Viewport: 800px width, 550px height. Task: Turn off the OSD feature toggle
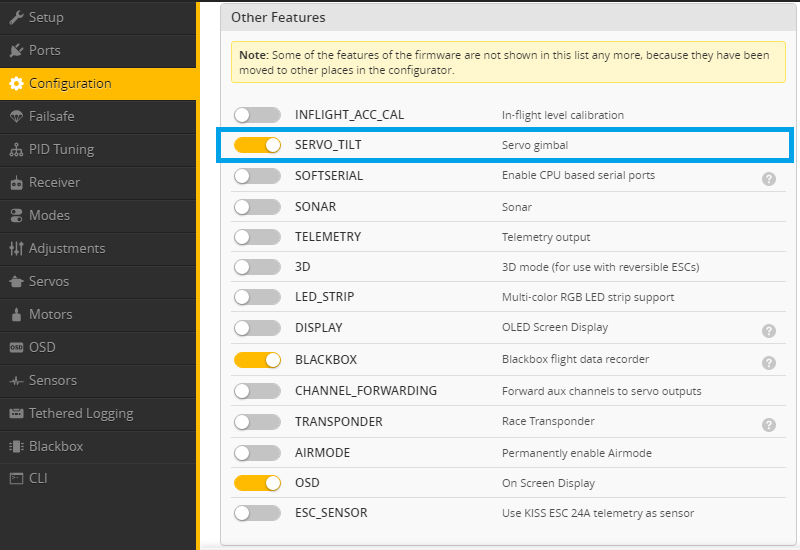point(257,483)
